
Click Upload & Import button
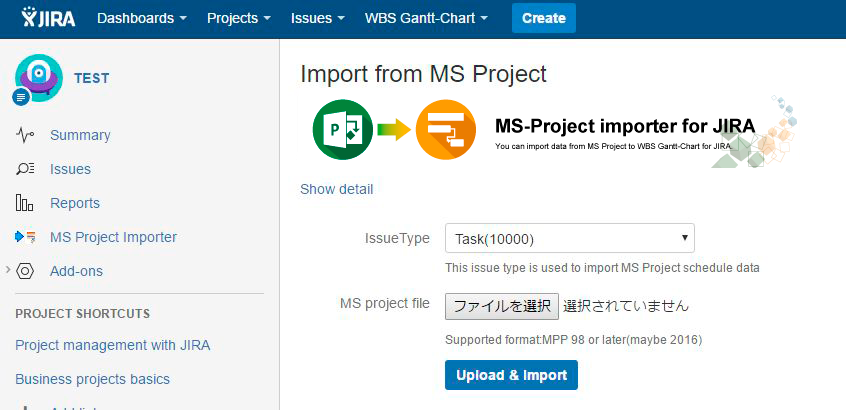coord(511,375)
